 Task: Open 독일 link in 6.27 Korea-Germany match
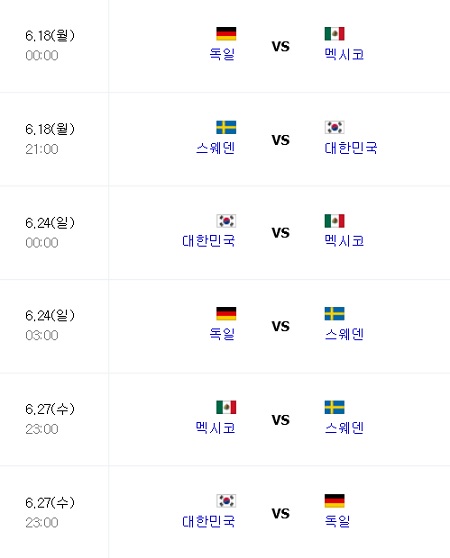click(x=337, y=521)
